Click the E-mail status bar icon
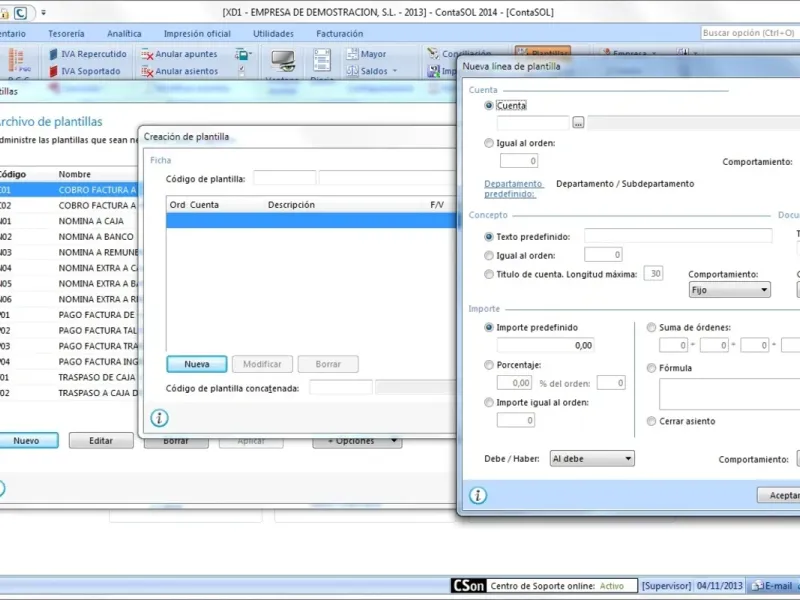The height and width of the screenshot is (600, 800). tap(758, 586)
